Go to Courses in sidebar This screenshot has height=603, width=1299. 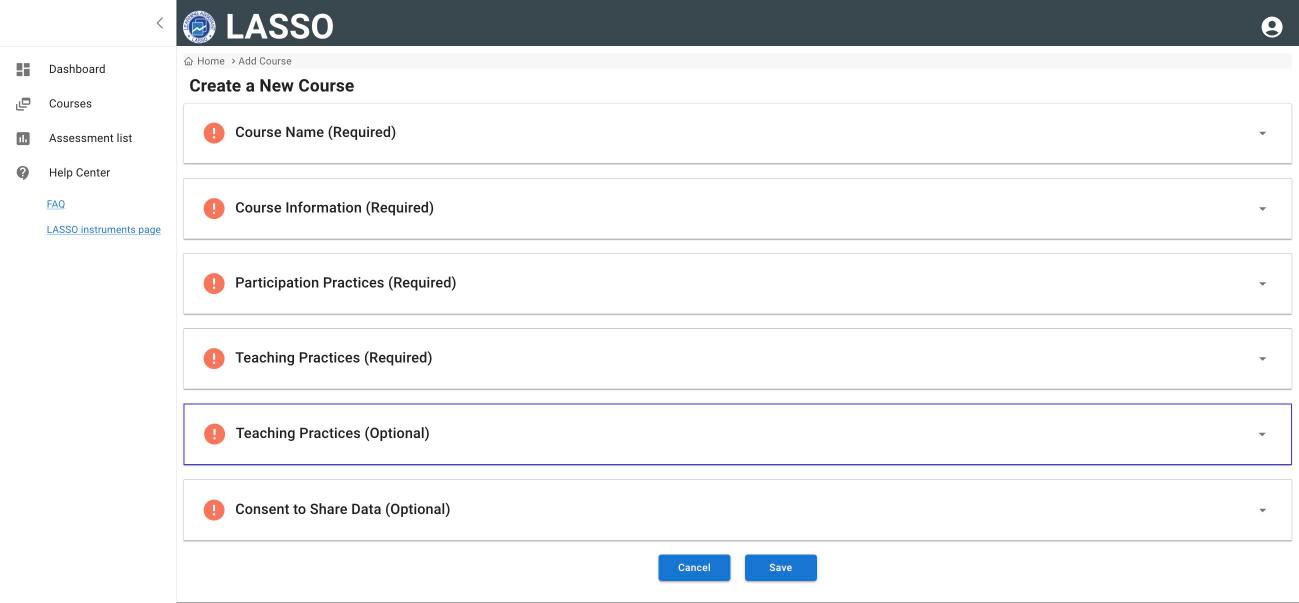(x=70, y=104)
